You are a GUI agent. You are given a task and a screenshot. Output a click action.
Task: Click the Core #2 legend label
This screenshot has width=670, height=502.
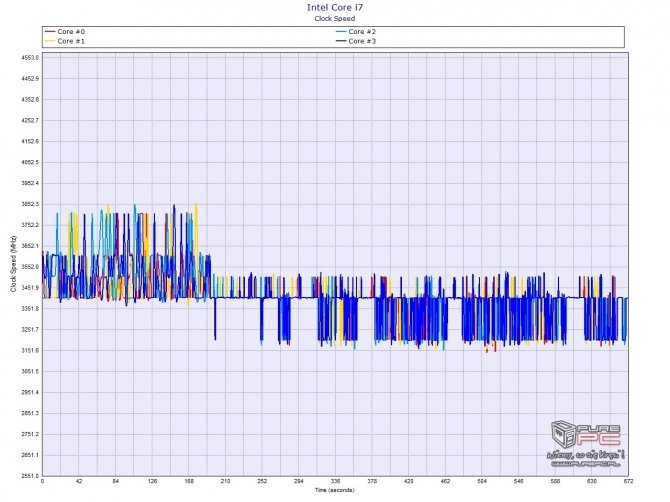362,32
